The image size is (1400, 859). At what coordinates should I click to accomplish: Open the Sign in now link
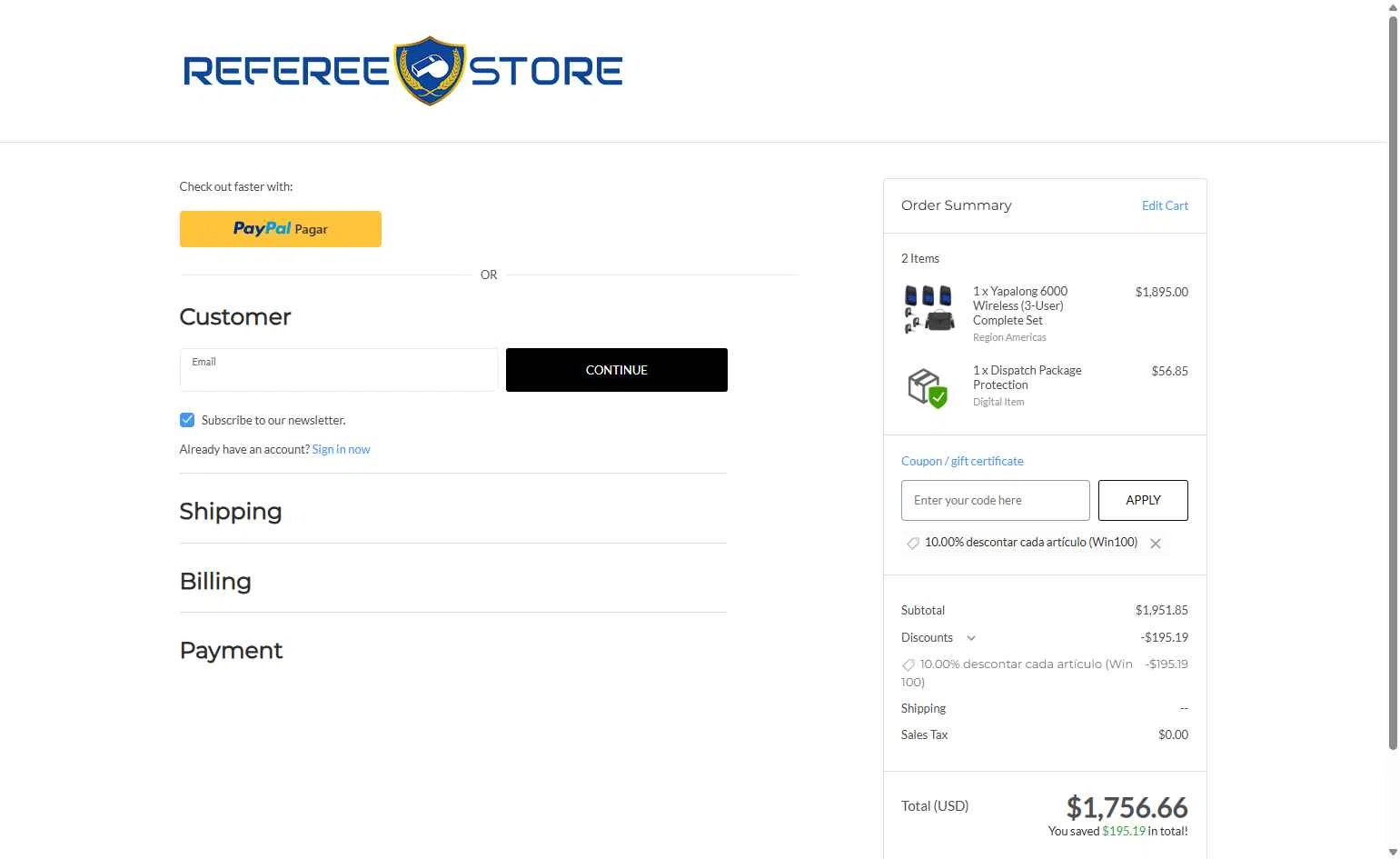coord(341,449)
